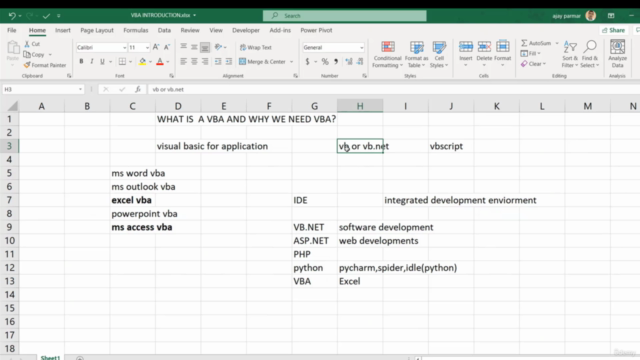The image size is (640, 360).
Task: Select cell containing 'vbscript'
Action: pos(451,146)
